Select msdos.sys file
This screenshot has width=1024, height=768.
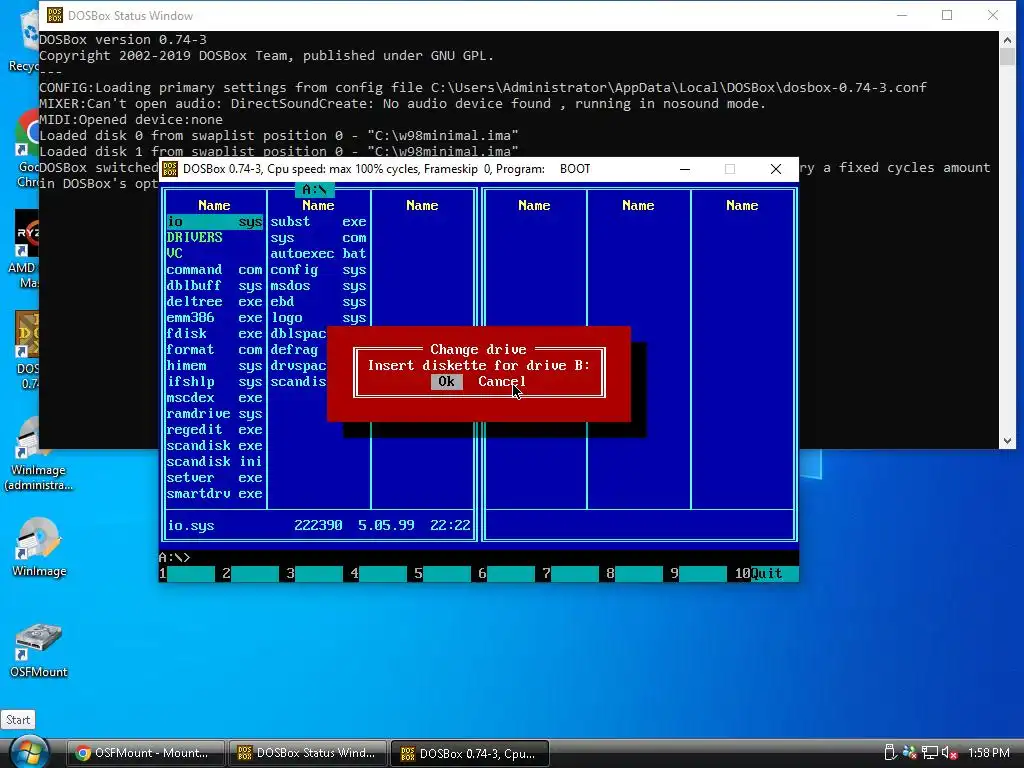[319, 285]
